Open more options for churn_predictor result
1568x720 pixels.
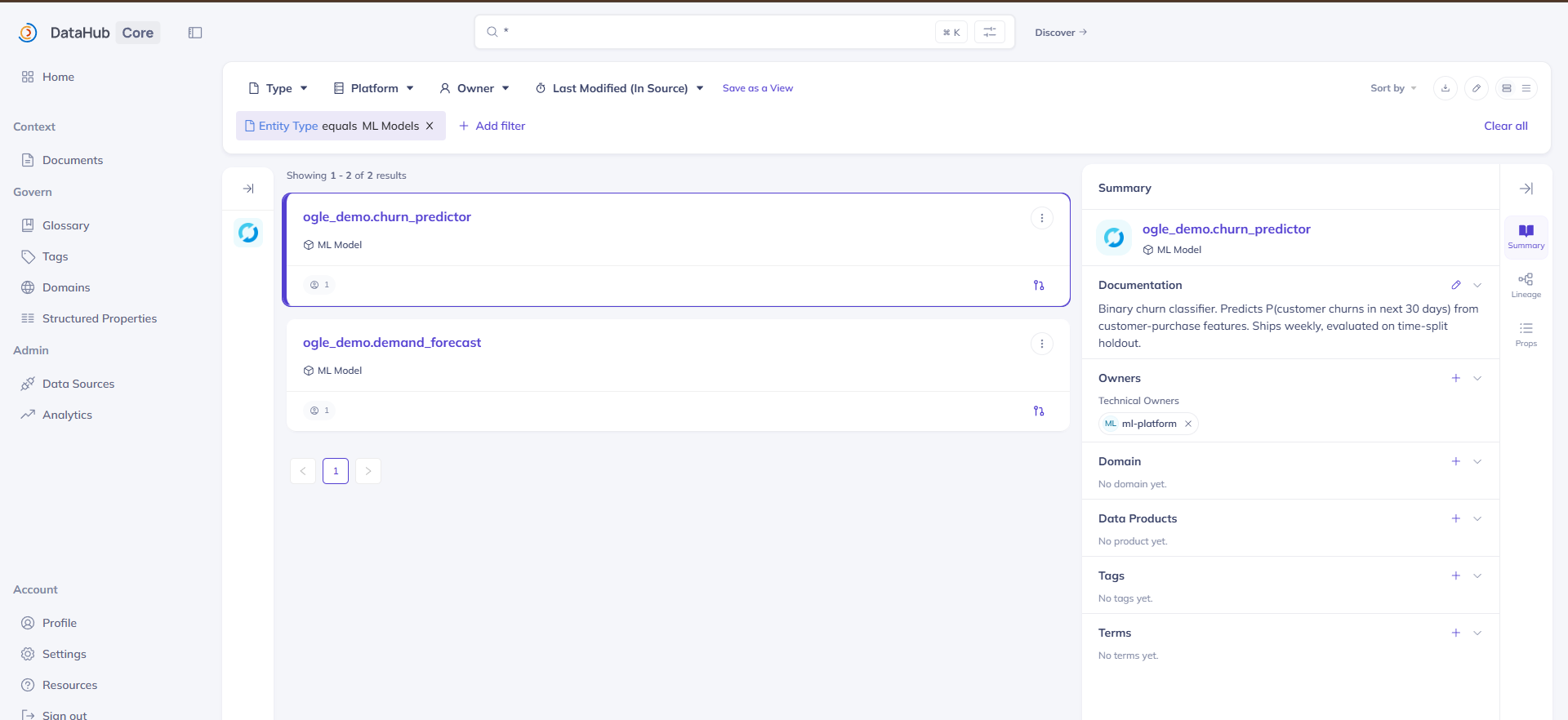(x=1042, y=218)
